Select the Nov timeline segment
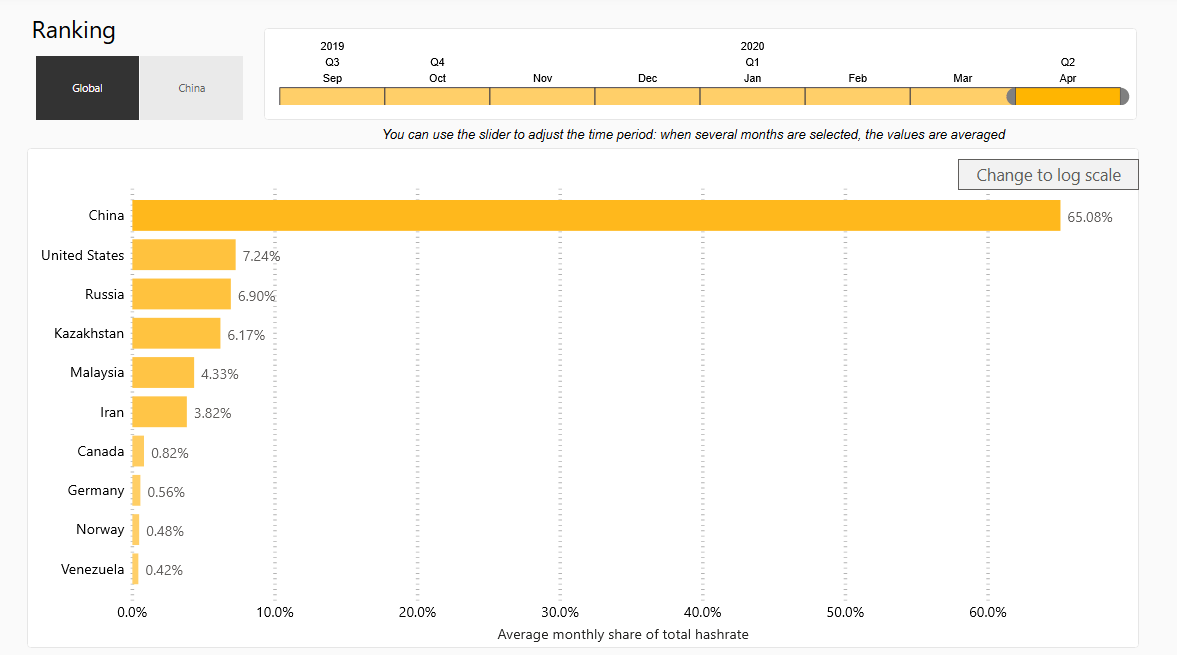 542,96
